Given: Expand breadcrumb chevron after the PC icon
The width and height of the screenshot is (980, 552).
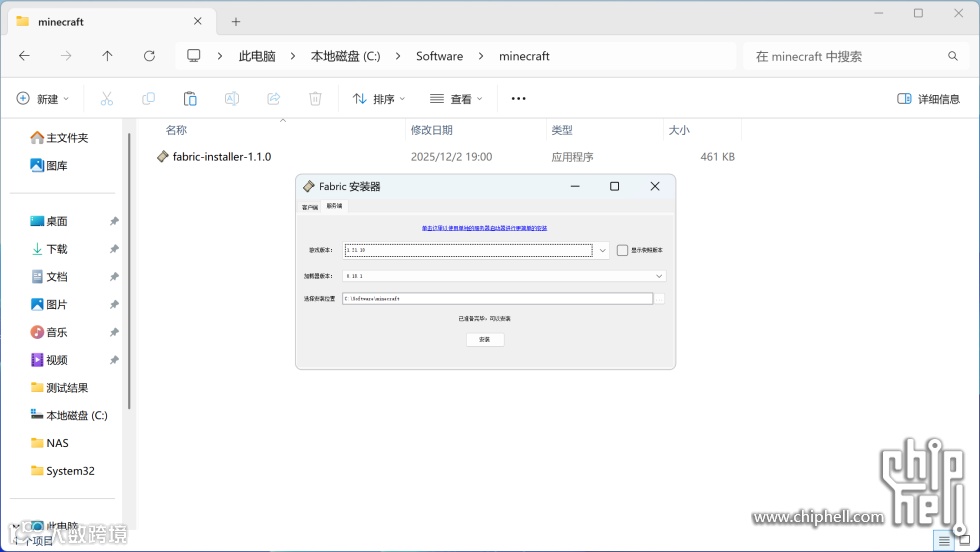Looking at the screenshot, I should coord(219,56).
